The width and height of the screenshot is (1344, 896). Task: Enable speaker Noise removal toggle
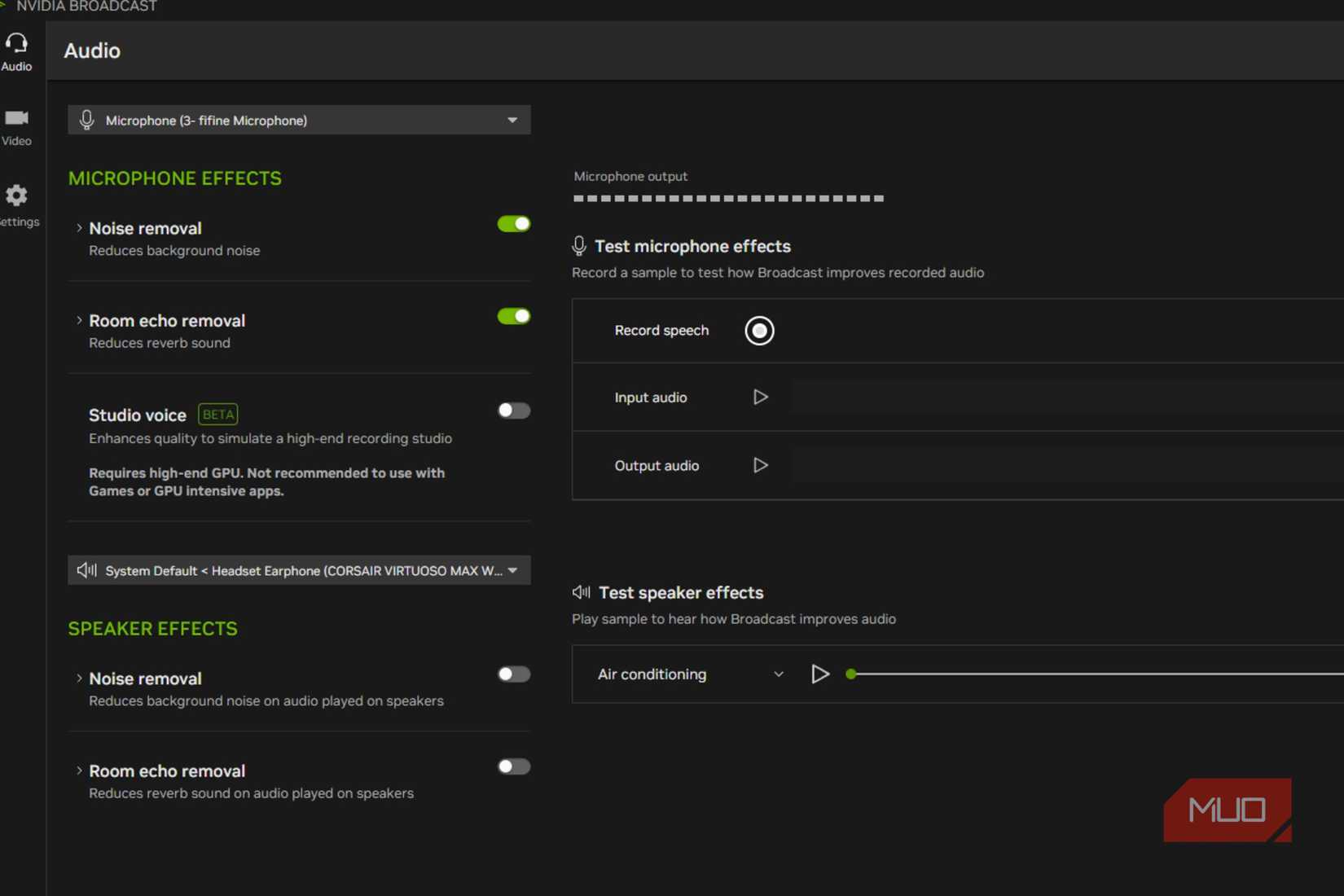coord(514,674)
